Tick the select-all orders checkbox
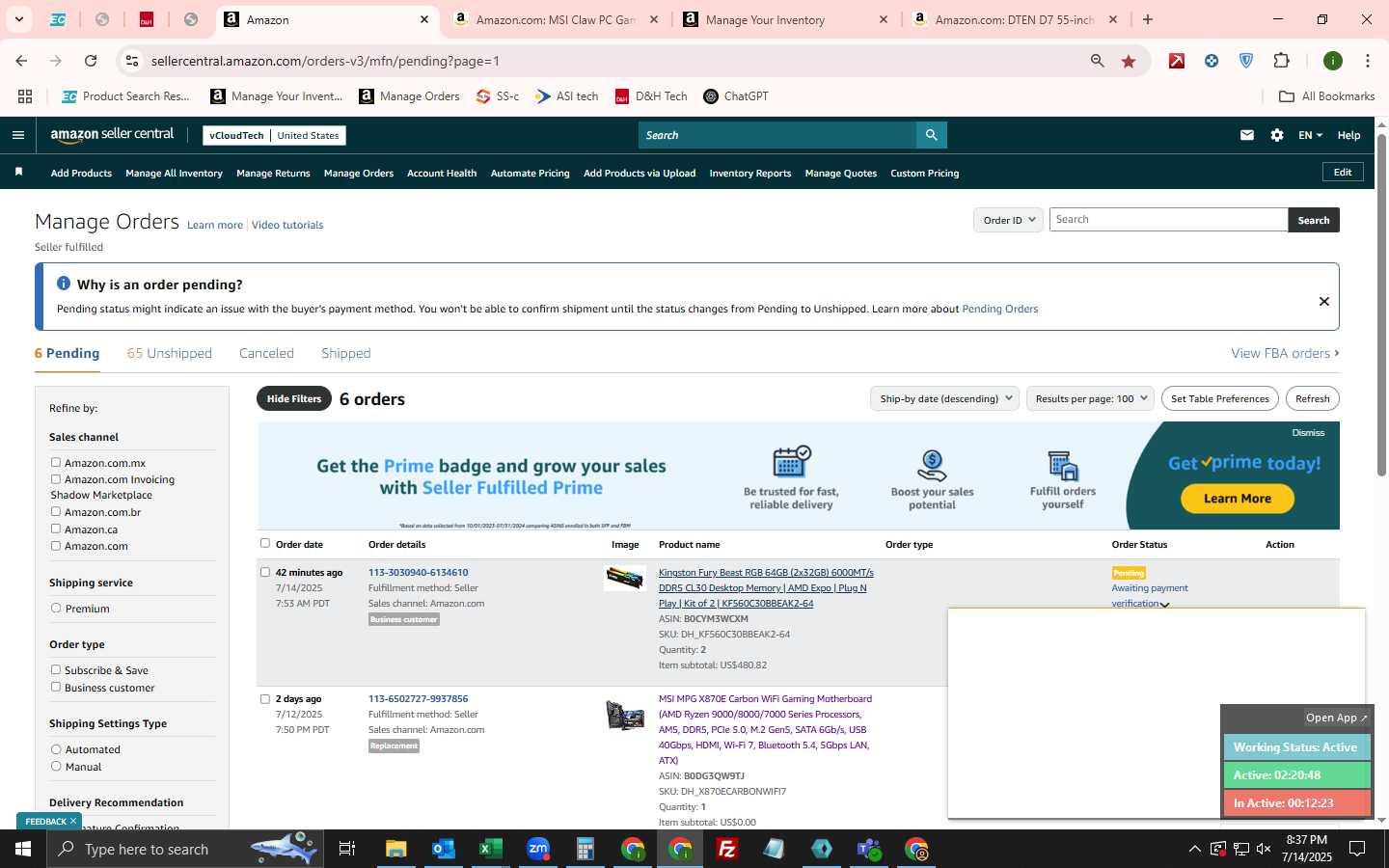Image resolution: width=1389 pixels, height=868 pixels. coord(265,544)
